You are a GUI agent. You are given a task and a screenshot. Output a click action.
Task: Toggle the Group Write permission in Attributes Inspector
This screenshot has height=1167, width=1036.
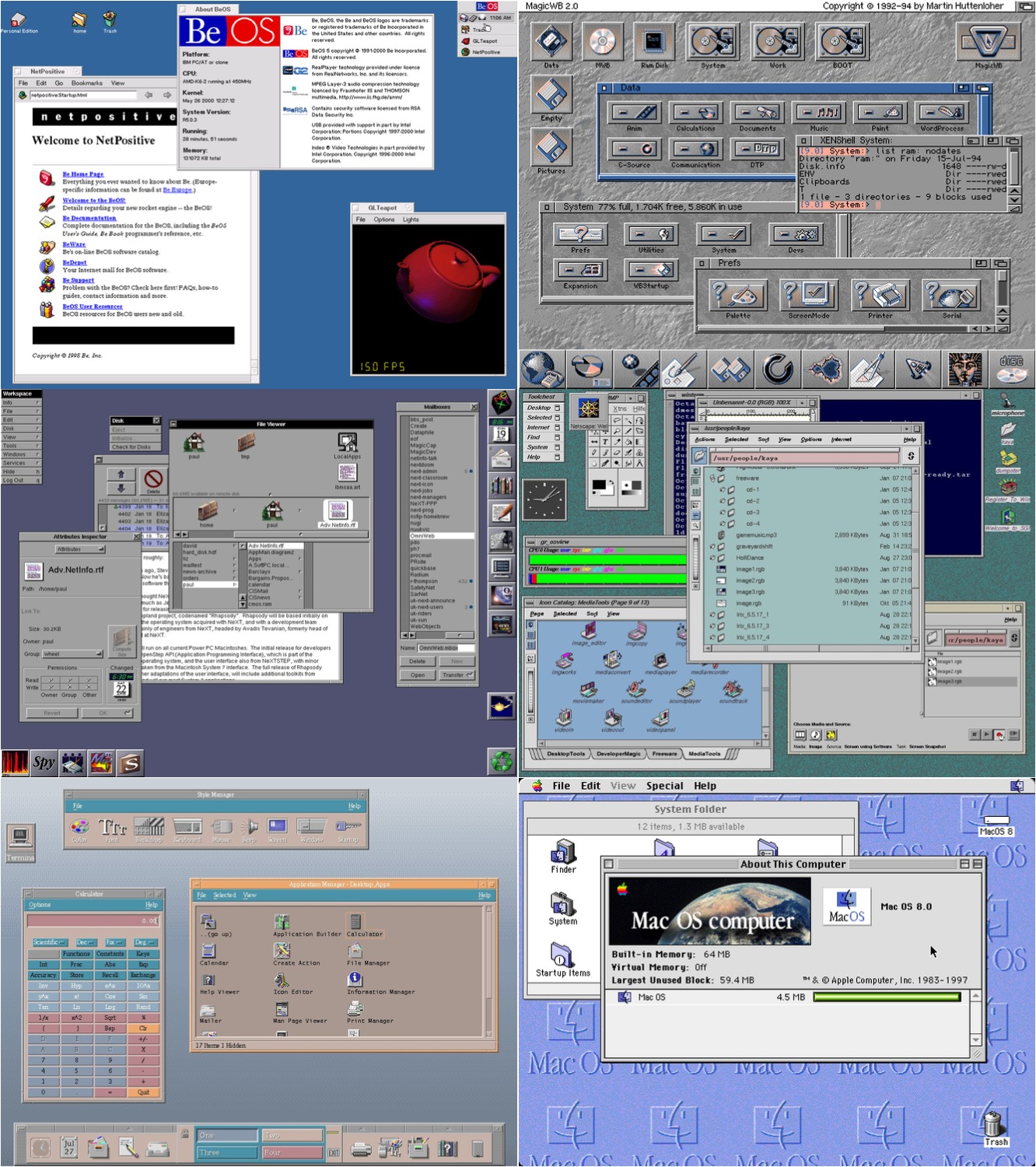click(70, 688)
